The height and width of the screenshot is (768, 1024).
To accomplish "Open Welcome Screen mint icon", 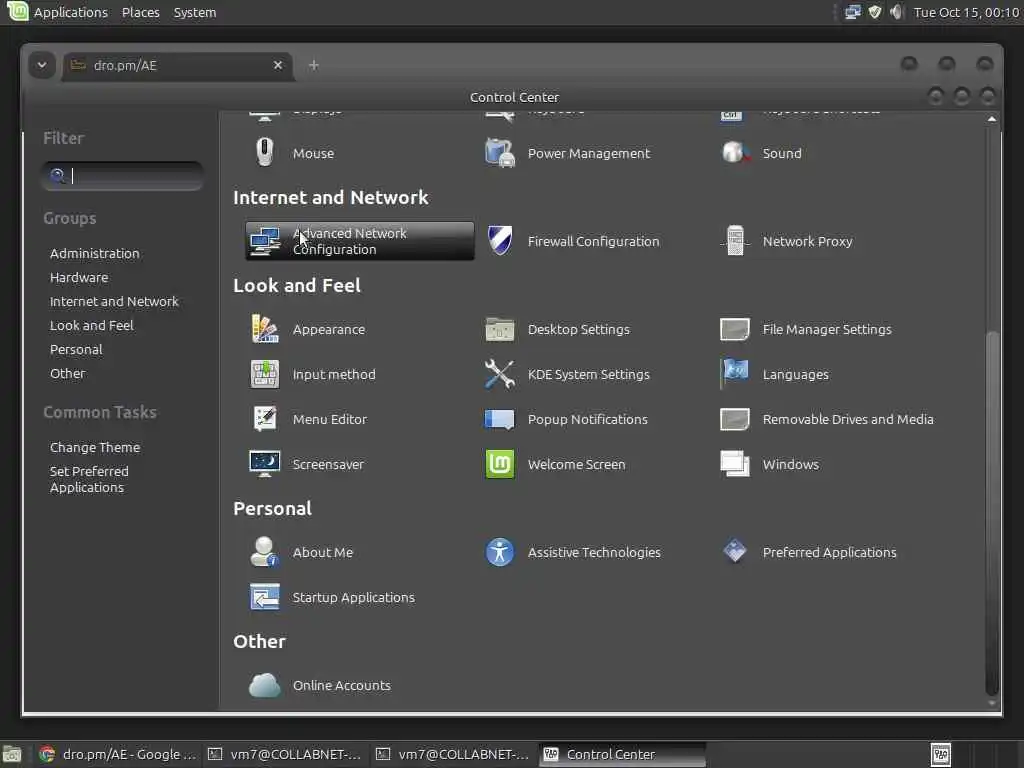I will (x=500, y=464).
